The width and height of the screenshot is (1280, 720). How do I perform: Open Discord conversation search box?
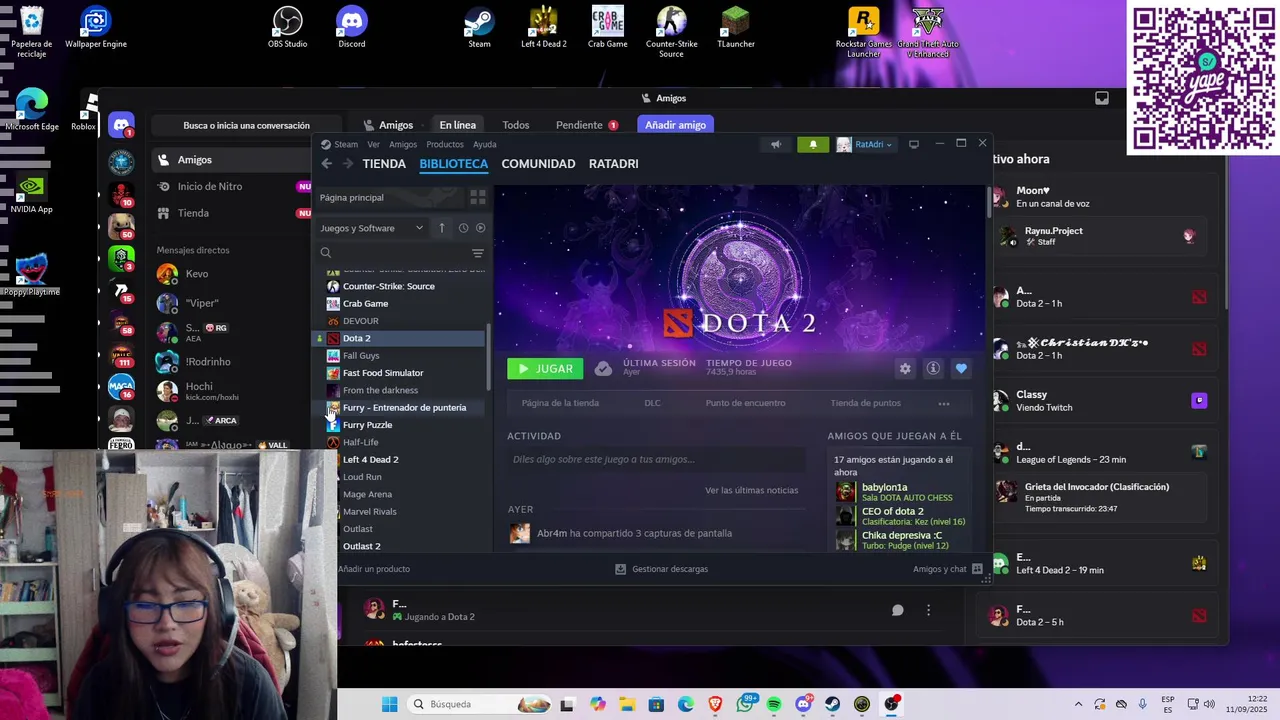point(246,126)
